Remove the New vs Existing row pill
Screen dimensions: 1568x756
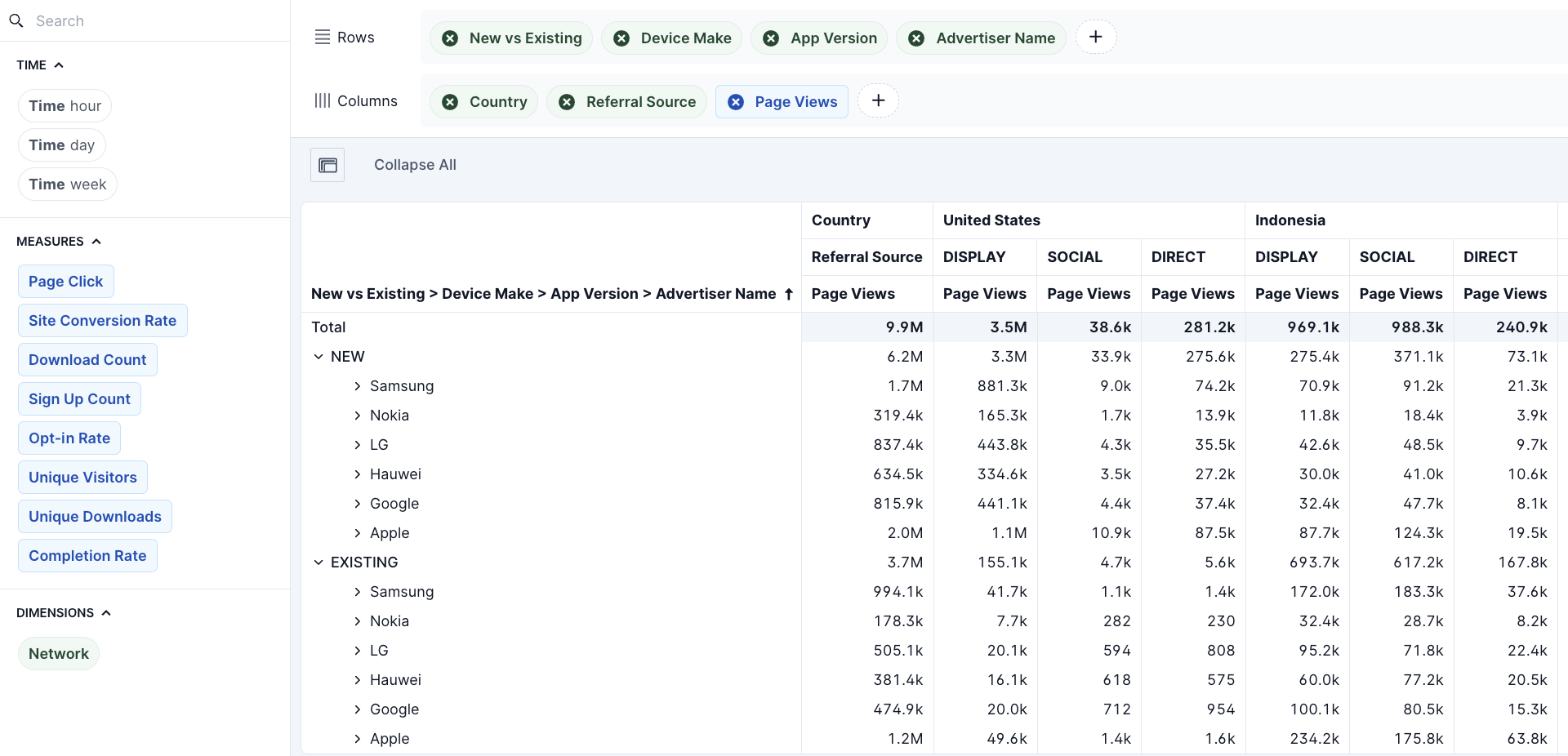(x=450, y=38)
